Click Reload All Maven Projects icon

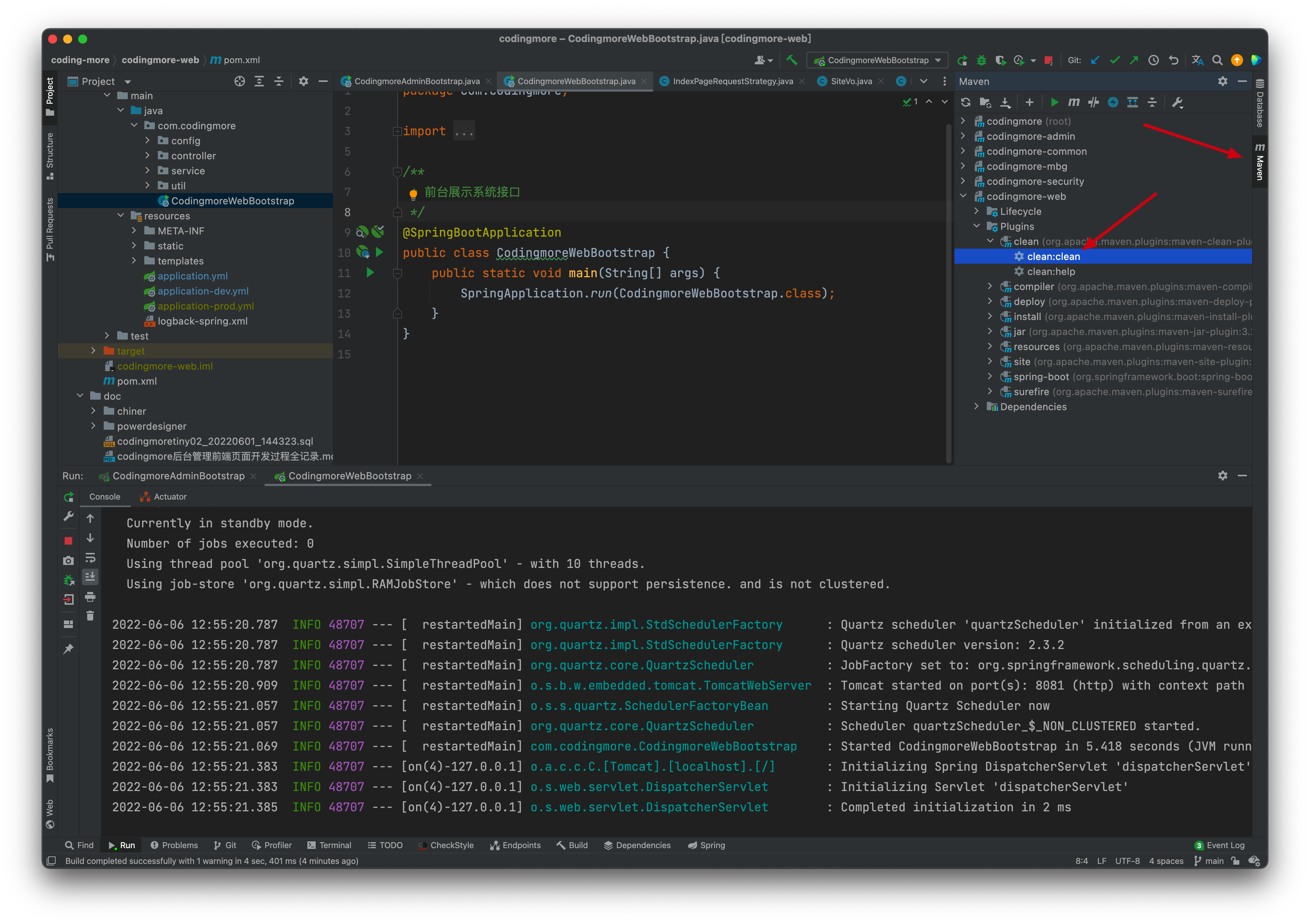click(x=965, y=103)
